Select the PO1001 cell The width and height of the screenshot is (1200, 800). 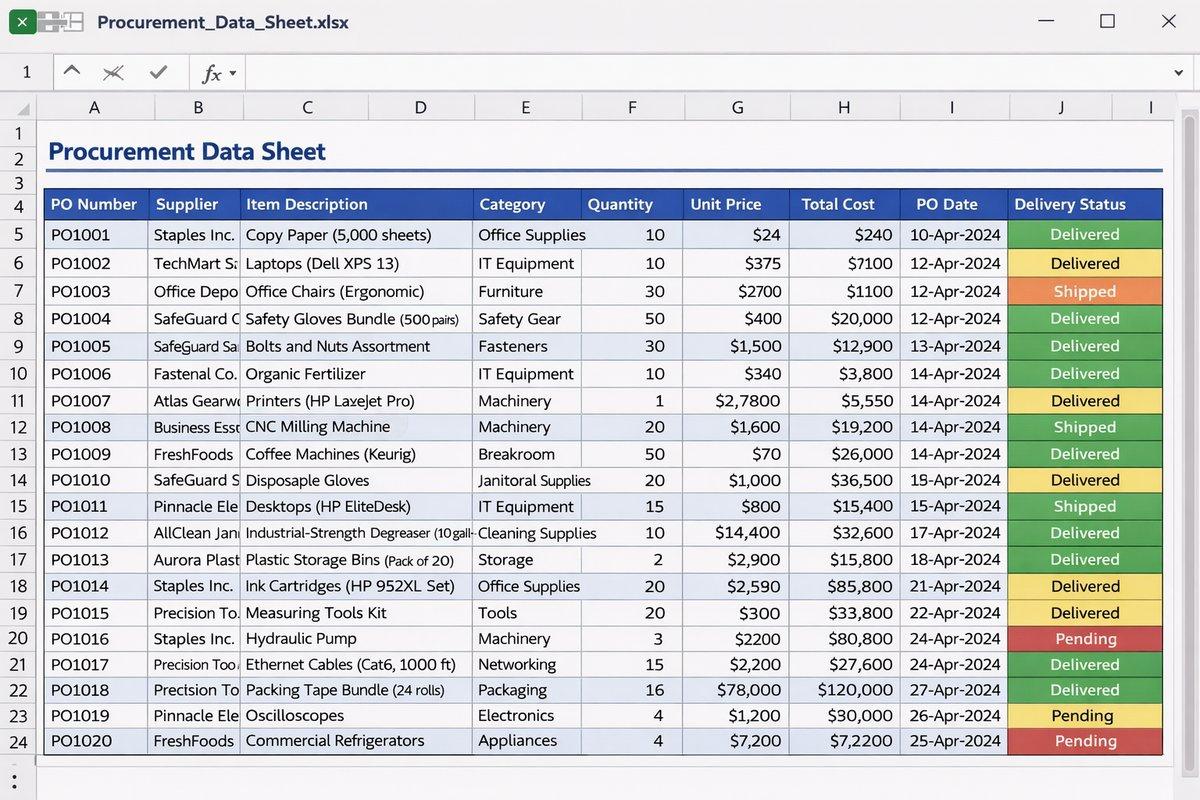coord(96,235)
